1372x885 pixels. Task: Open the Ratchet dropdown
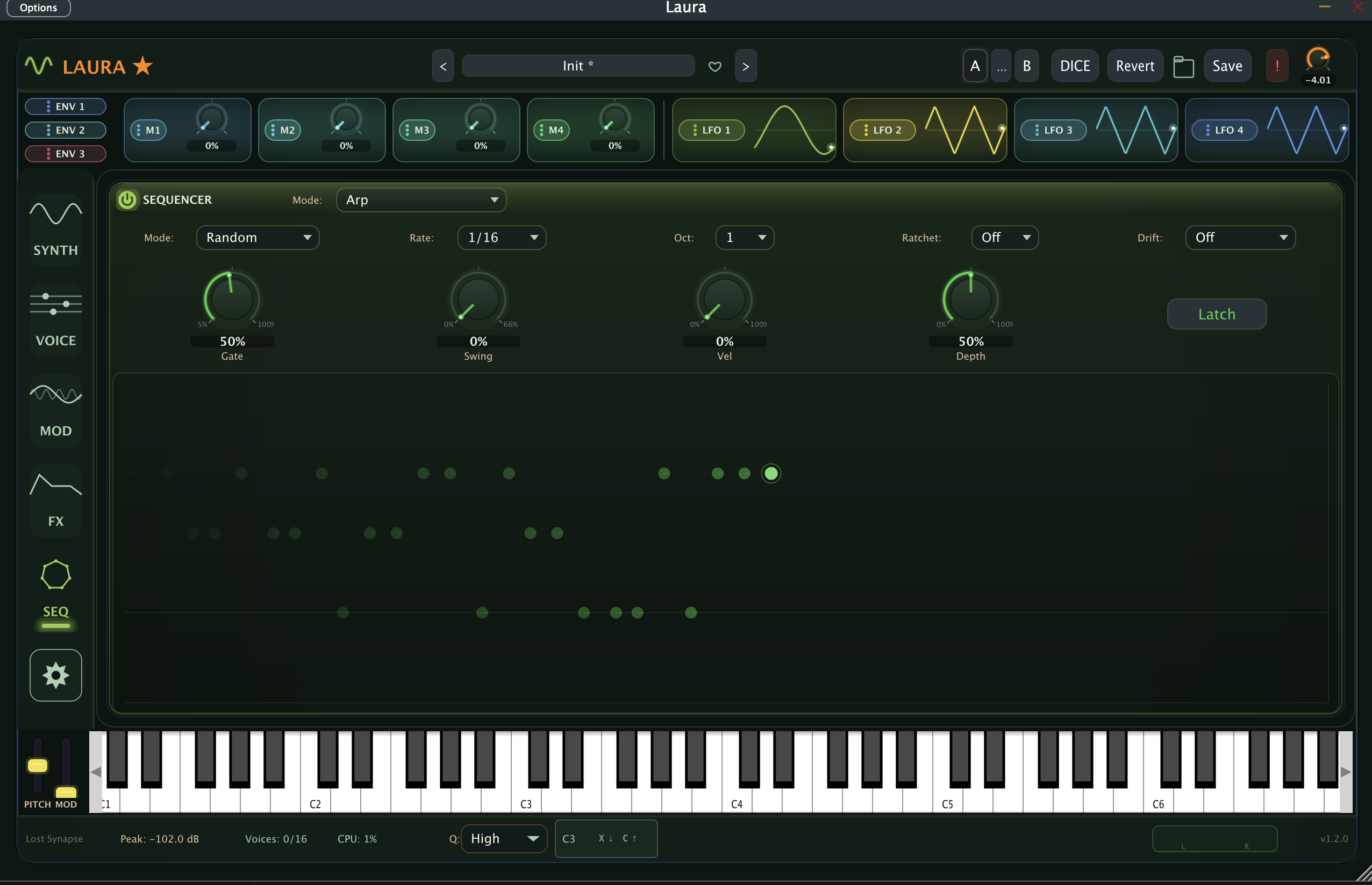pos(1005,237)
